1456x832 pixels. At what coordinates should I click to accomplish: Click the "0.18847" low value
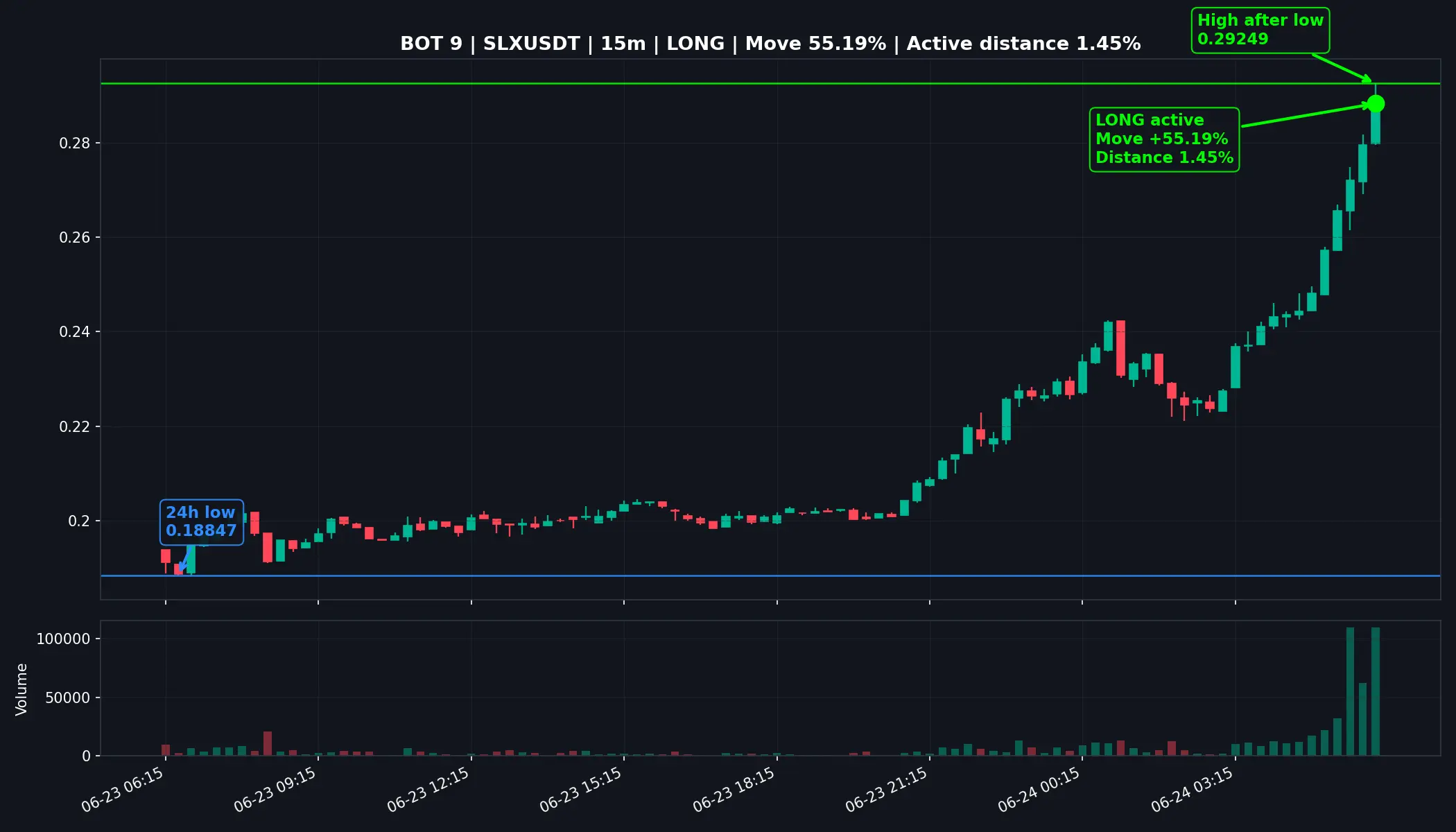coord(201,530)
